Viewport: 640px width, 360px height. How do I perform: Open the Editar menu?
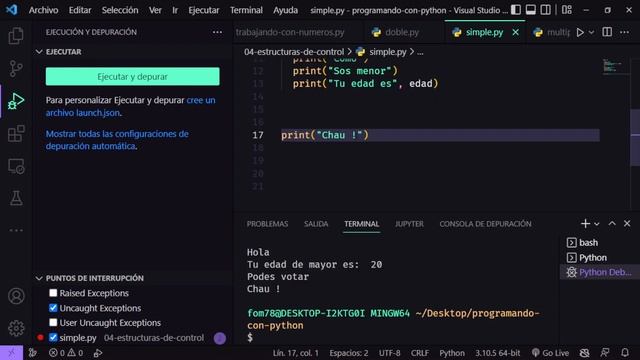click(x=80, y=10)
